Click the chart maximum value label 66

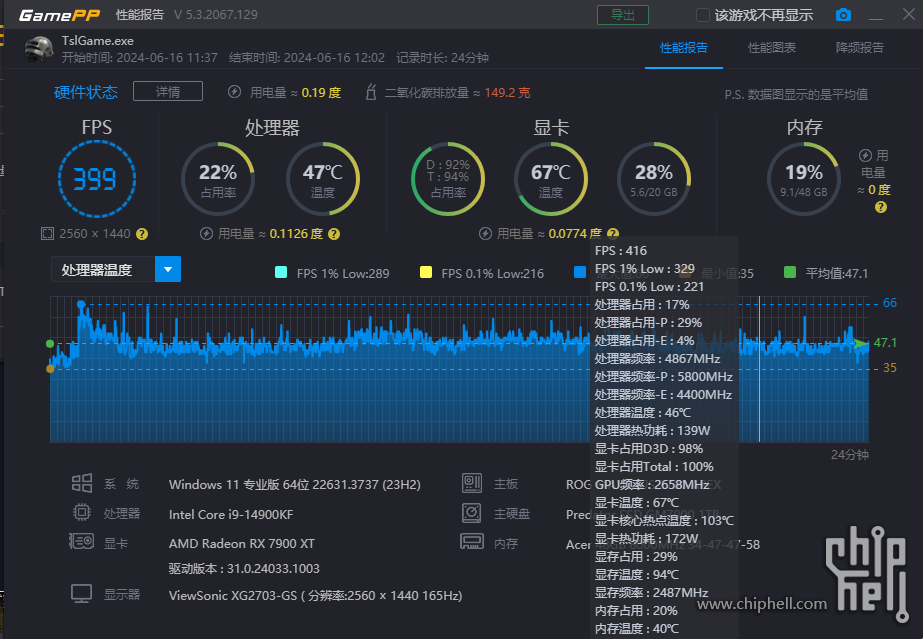coord(889,303)
